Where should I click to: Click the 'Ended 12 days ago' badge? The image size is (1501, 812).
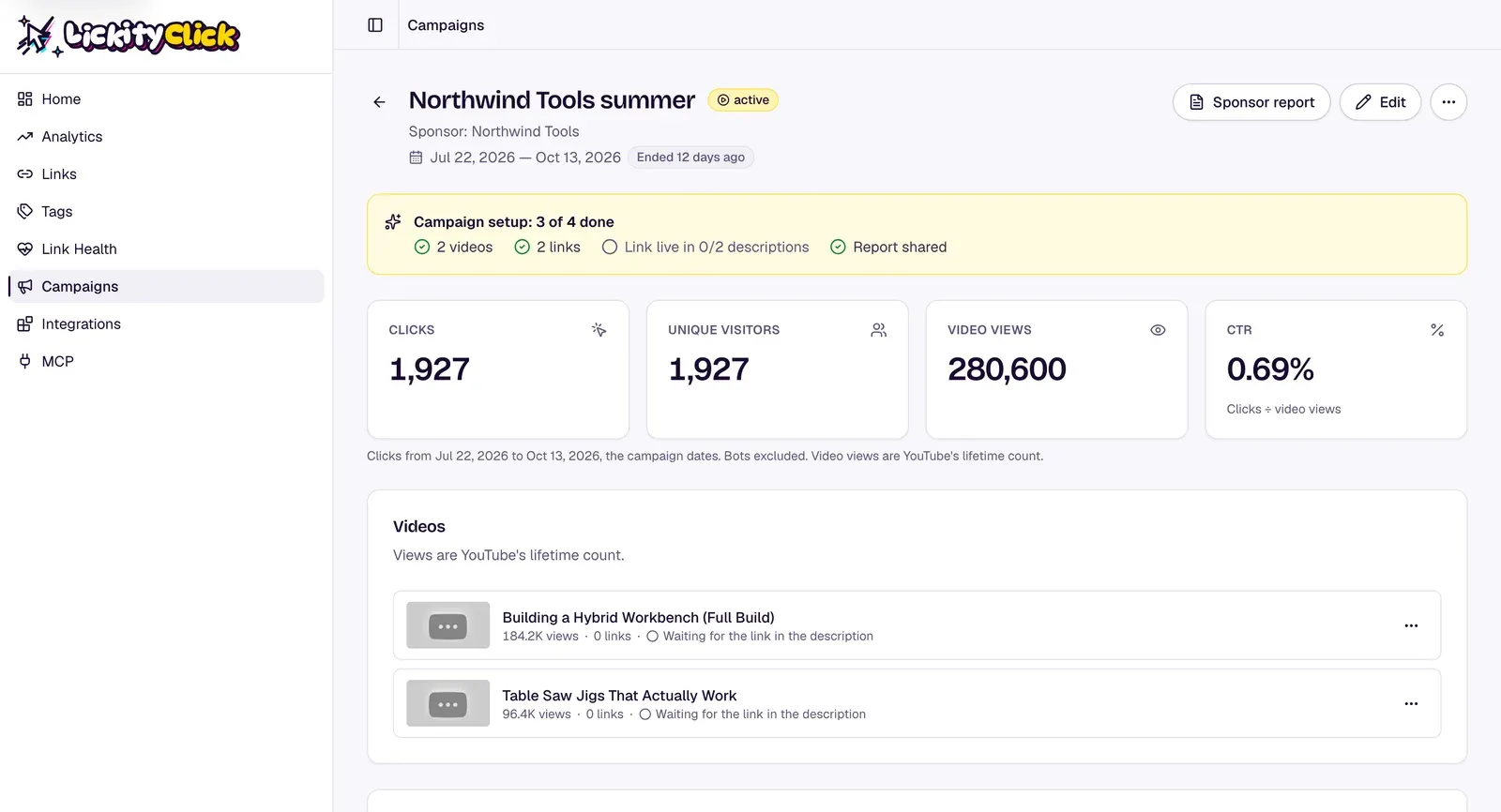pyautogui.click(x=690, y=158)
